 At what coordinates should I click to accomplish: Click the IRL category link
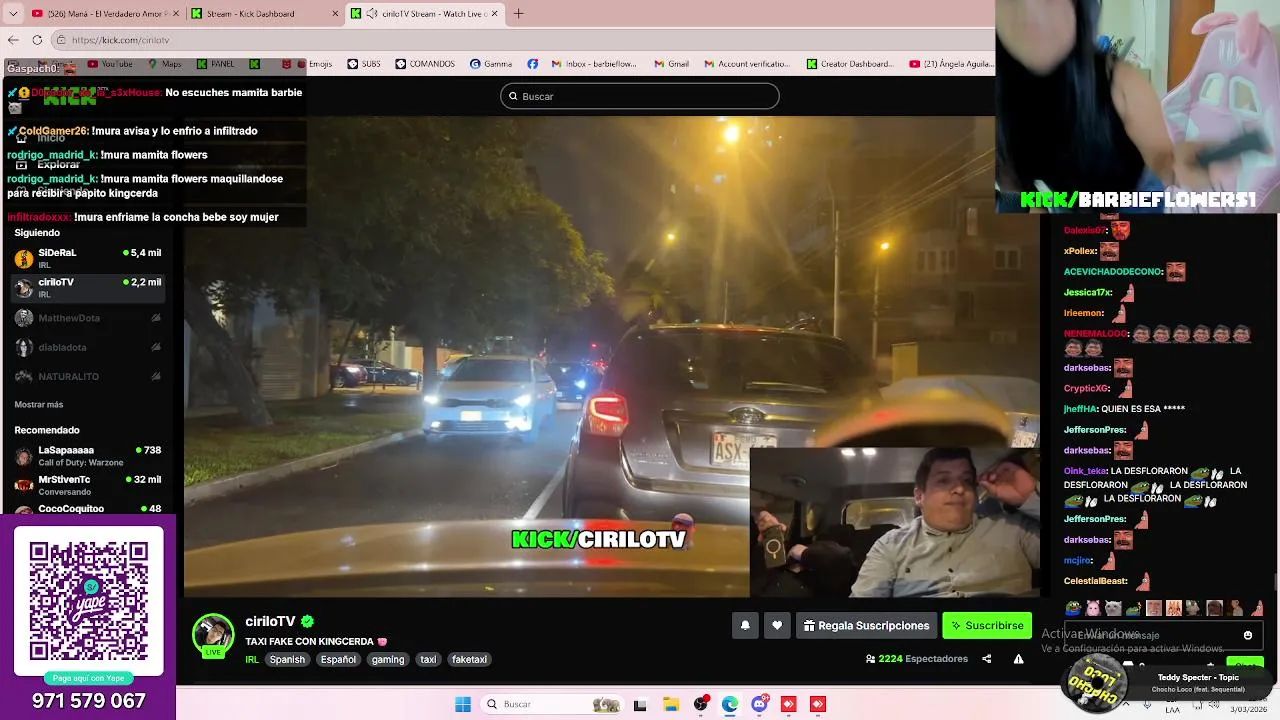tap(252, 659)
